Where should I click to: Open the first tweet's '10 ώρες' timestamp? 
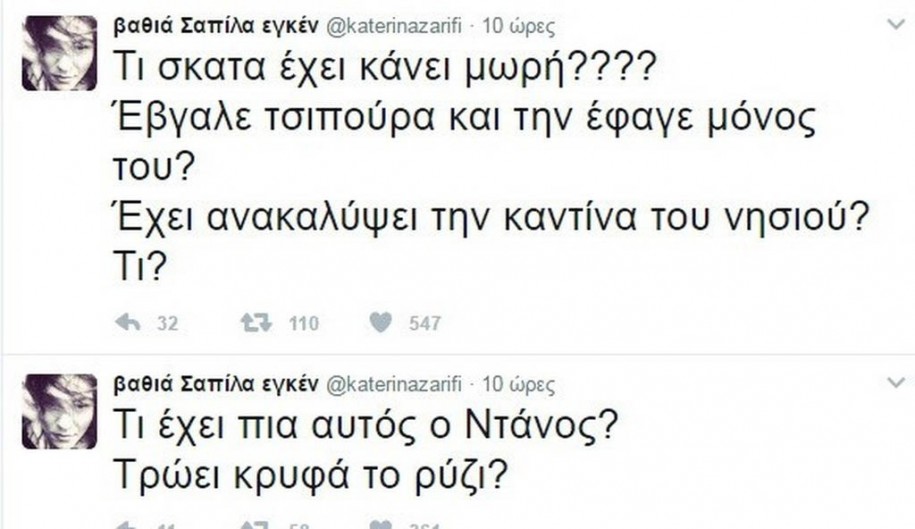click(x=521, y=19)
